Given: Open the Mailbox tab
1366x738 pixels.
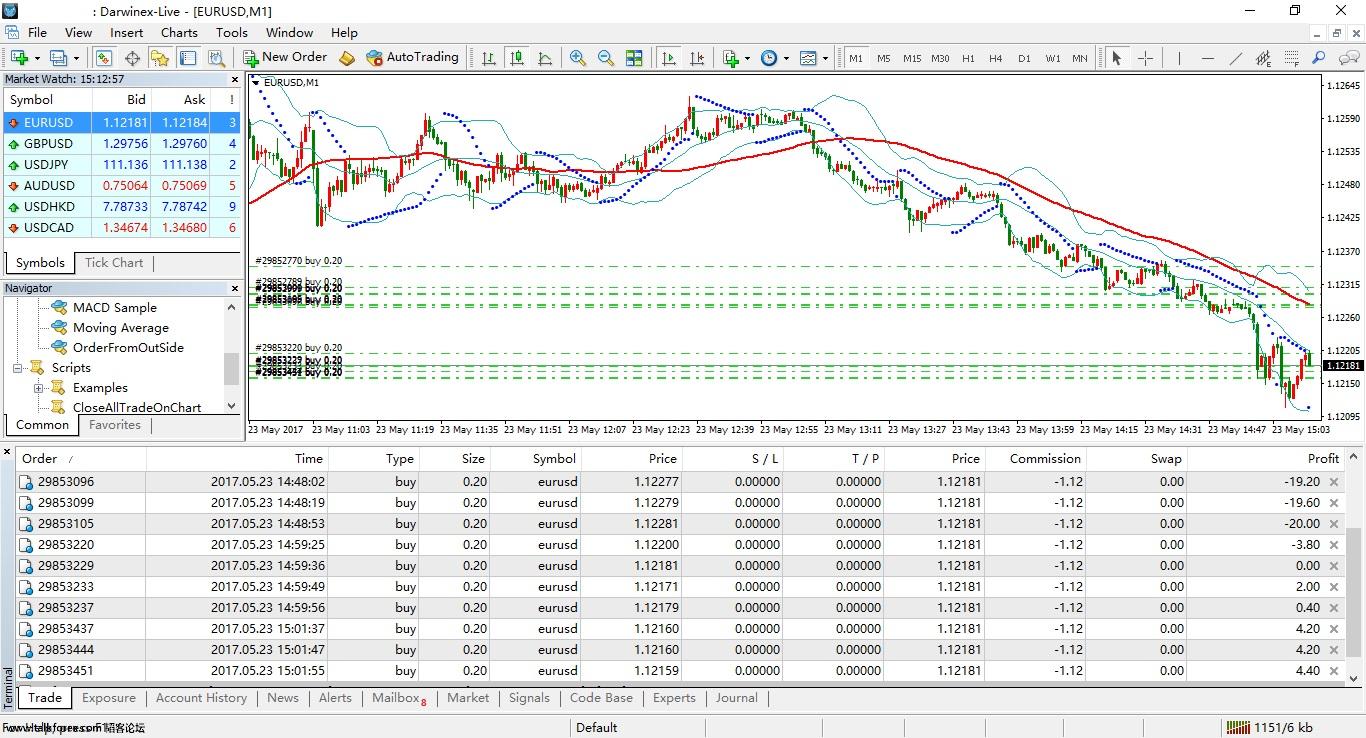Looking at the screenshot, I should 398,698.
